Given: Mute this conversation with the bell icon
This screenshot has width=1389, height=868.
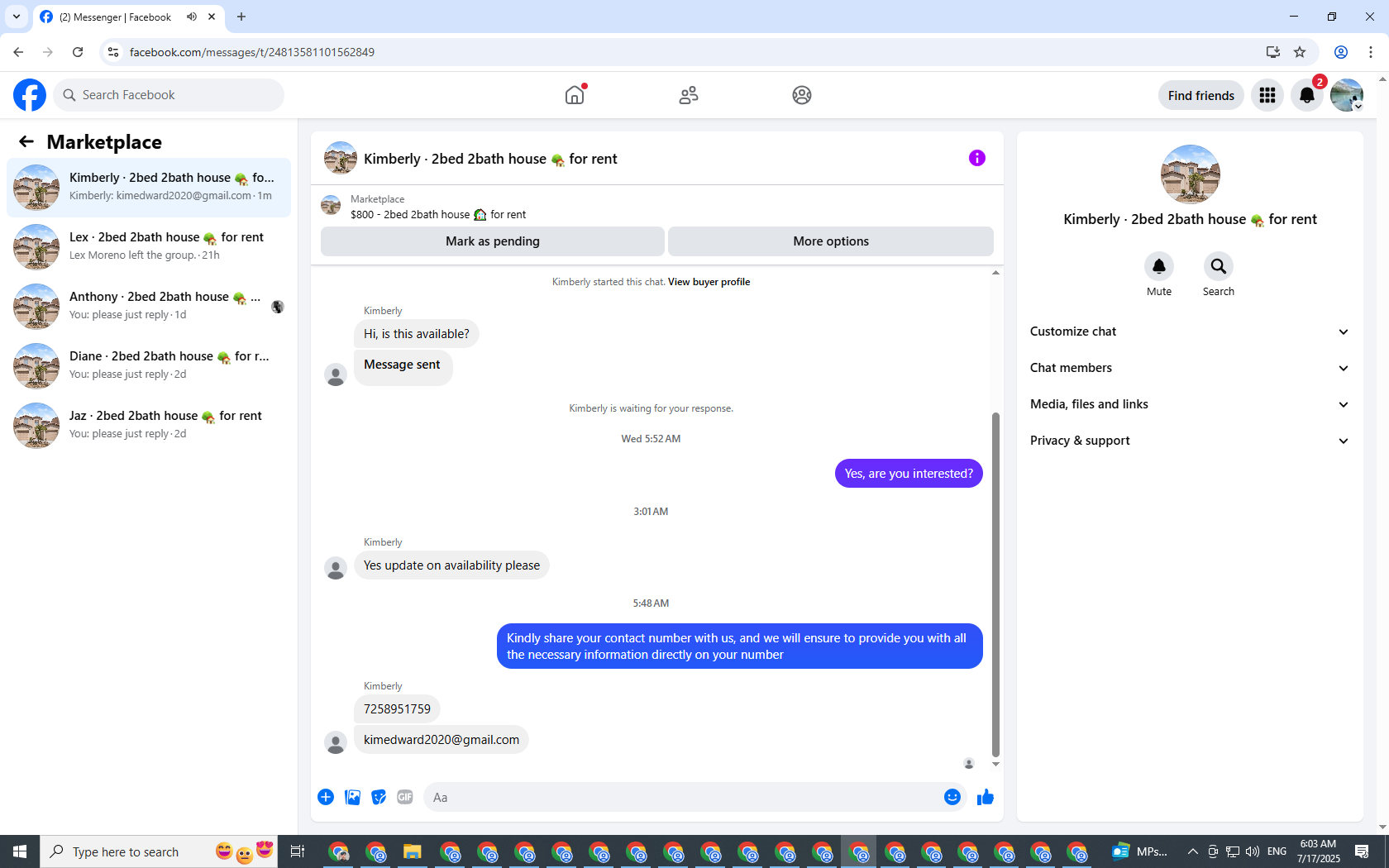Looking at the screenshot, I should click(x=1159, y=266).
